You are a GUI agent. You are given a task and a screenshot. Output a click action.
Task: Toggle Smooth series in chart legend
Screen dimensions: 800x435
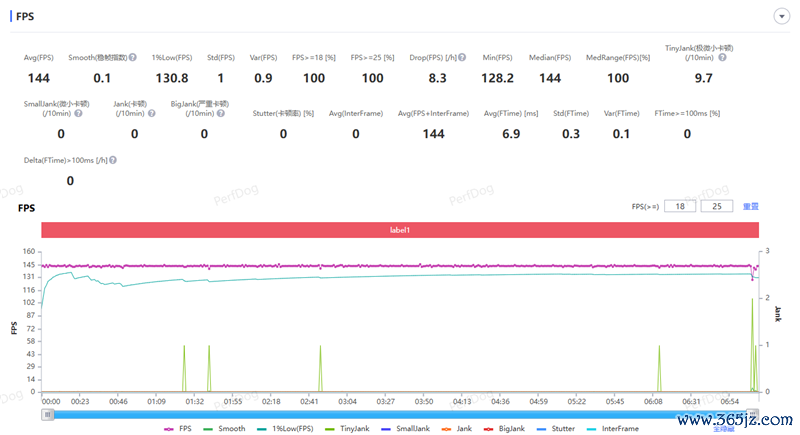(x=224, y=429)
